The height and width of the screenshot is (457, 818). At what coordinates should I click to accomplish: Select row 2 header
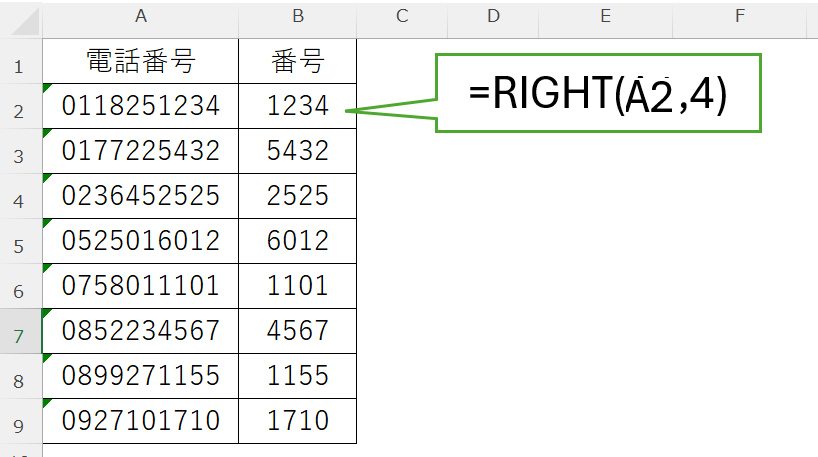pos(19,107)
